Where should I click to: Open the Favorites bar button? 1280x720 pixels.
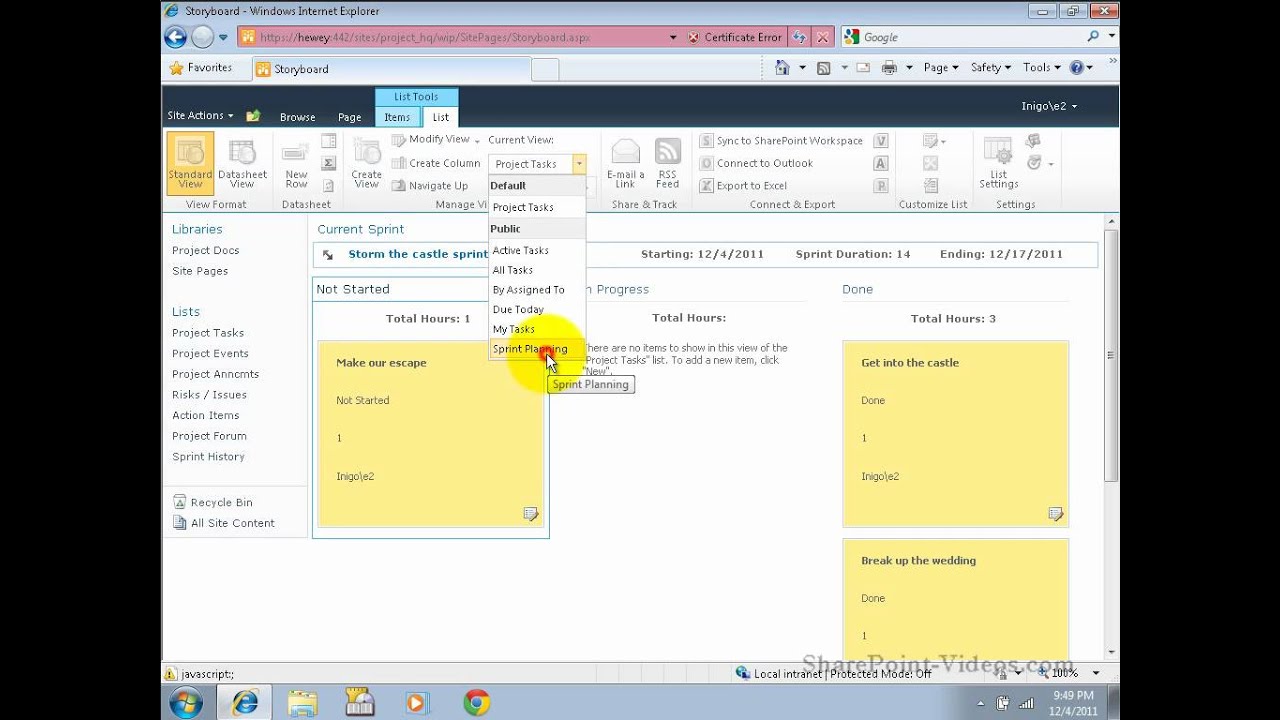200,68
